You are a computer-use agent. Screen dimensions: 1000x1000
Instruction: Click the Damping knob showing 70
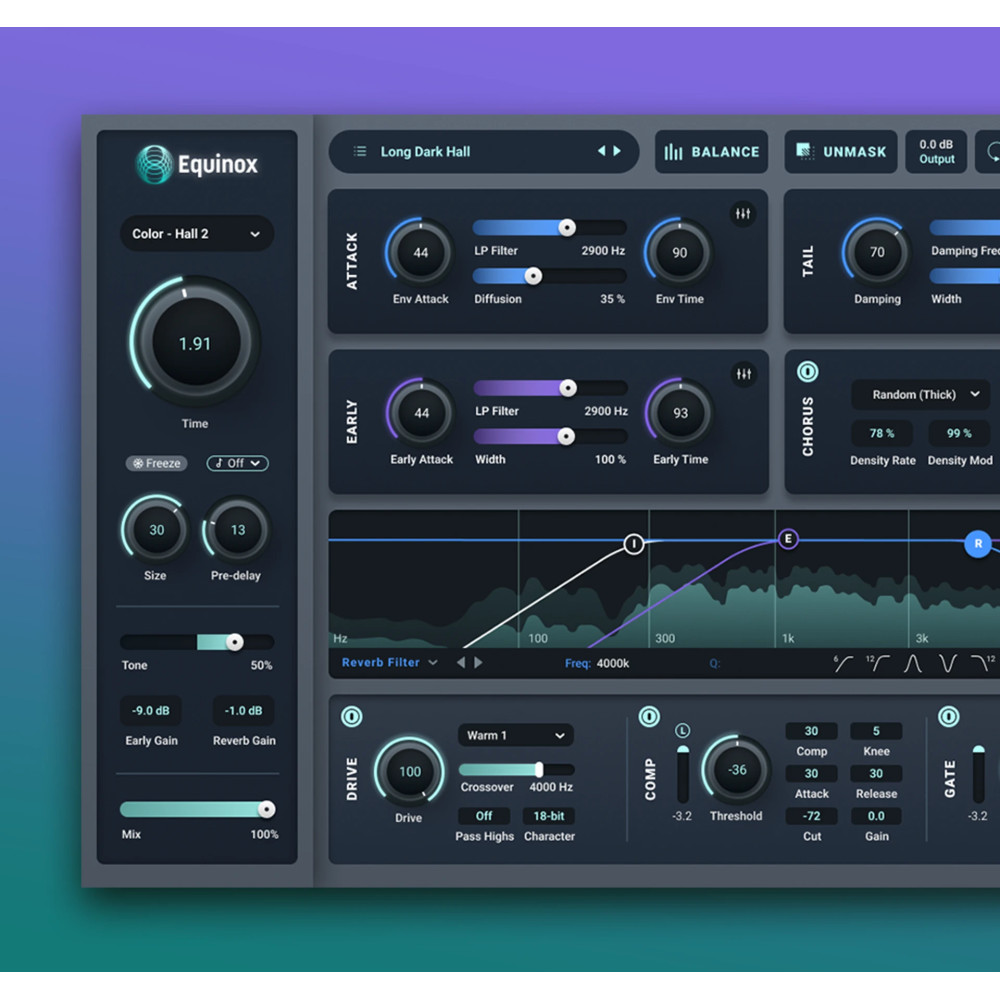point(877,252)
